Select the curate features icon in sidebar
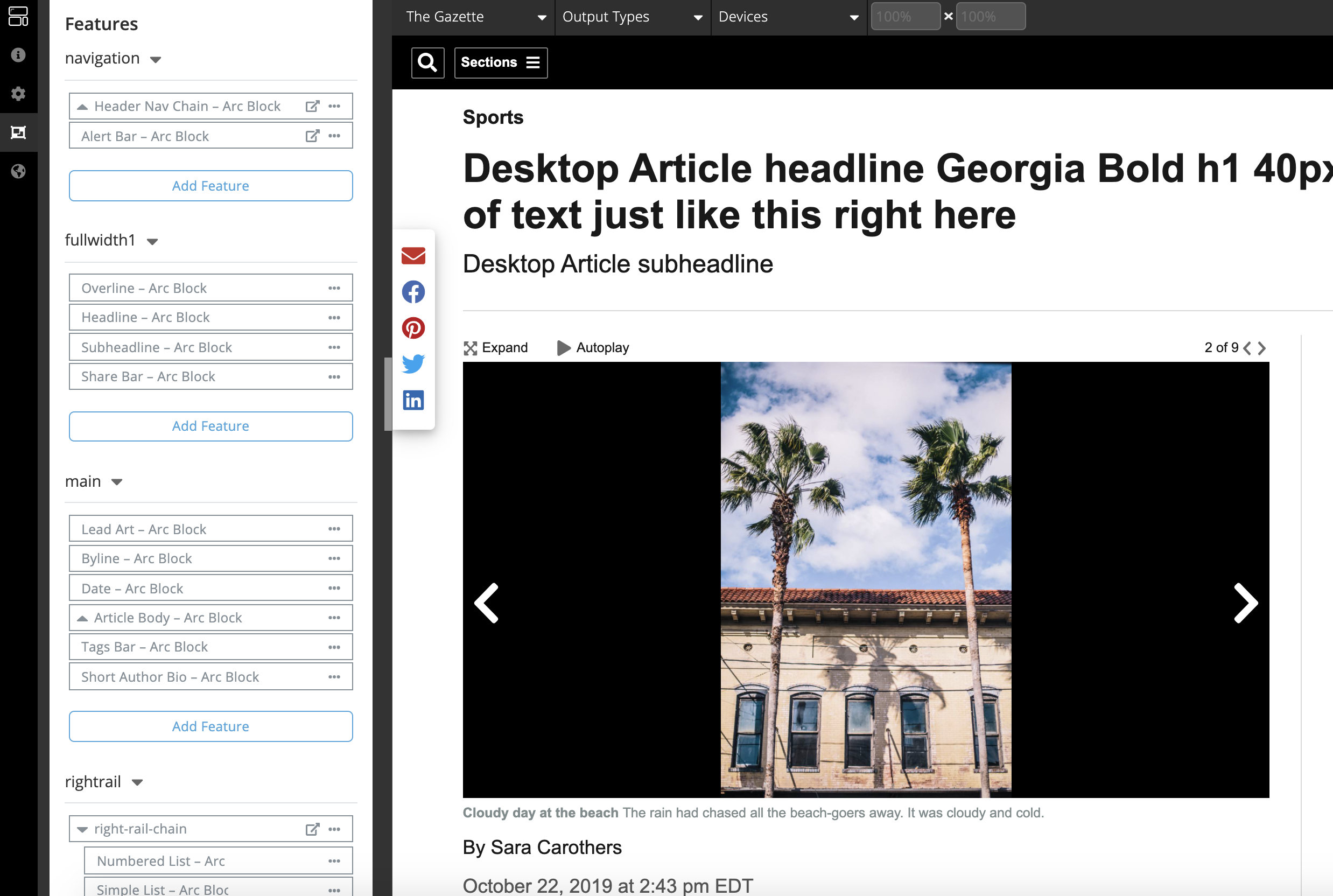 (x=18, y=132)
